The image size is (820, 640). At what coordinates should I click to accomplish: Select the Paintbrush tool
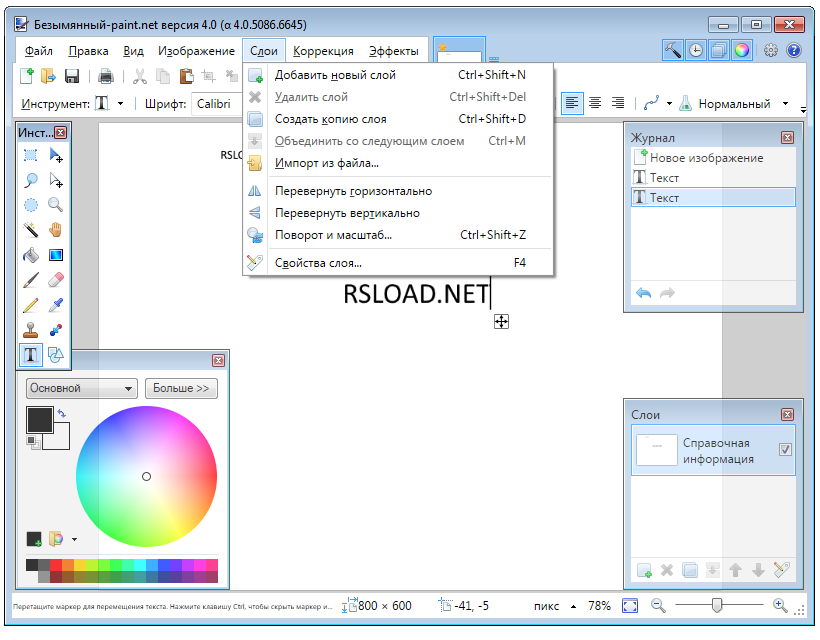(x=30, y=280)
